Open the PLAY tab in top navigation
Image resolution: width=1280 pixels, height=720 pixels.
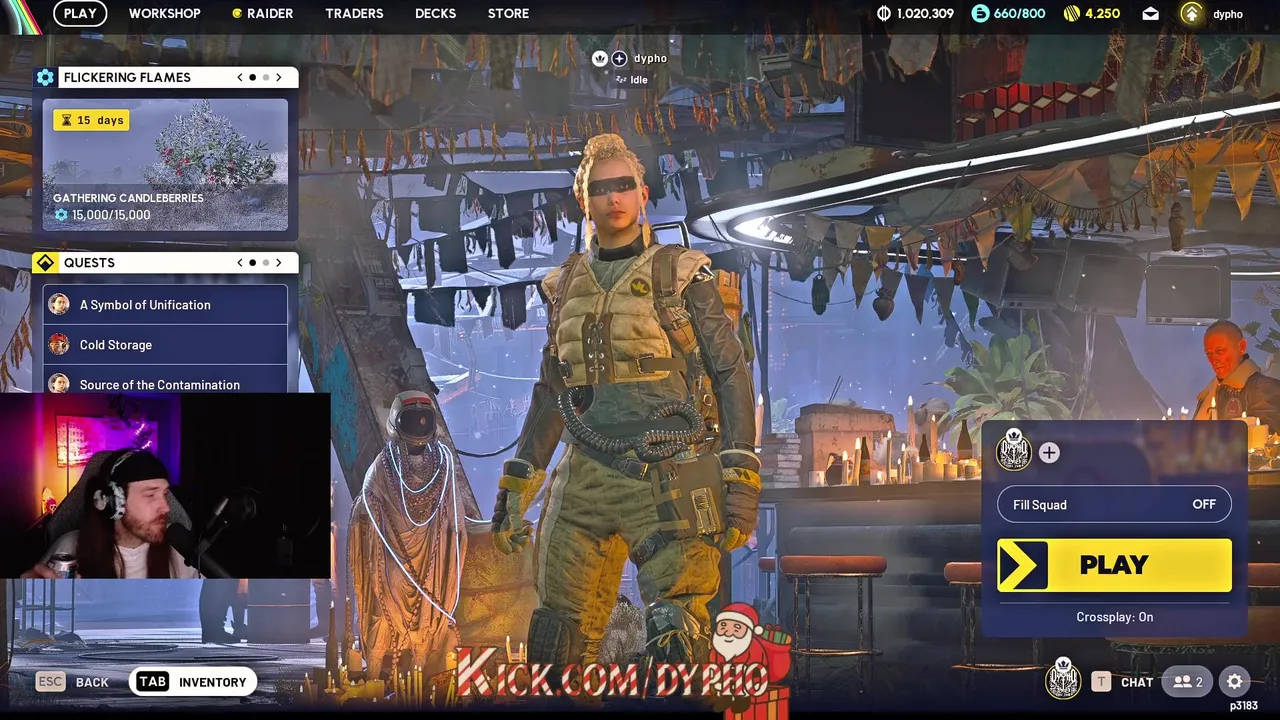point(80,13)
